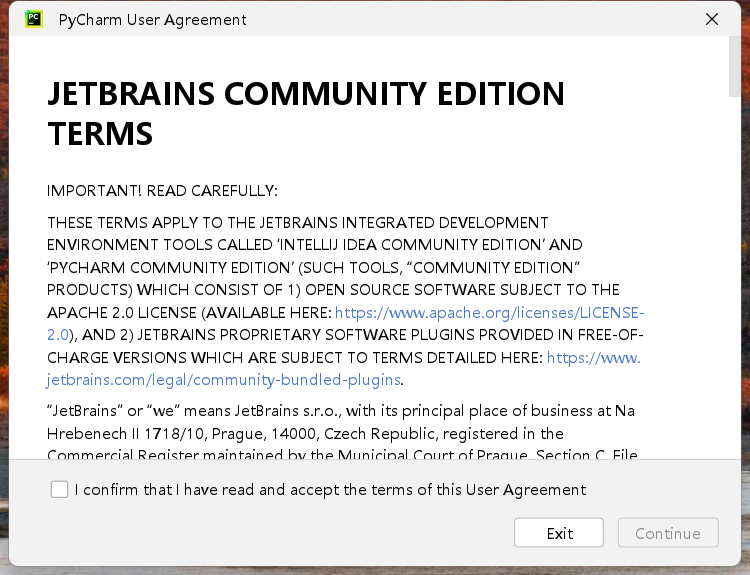
Task: Click the 'IMPORTANT! READ CAREFULLY:' line
Action: point(162,191)
